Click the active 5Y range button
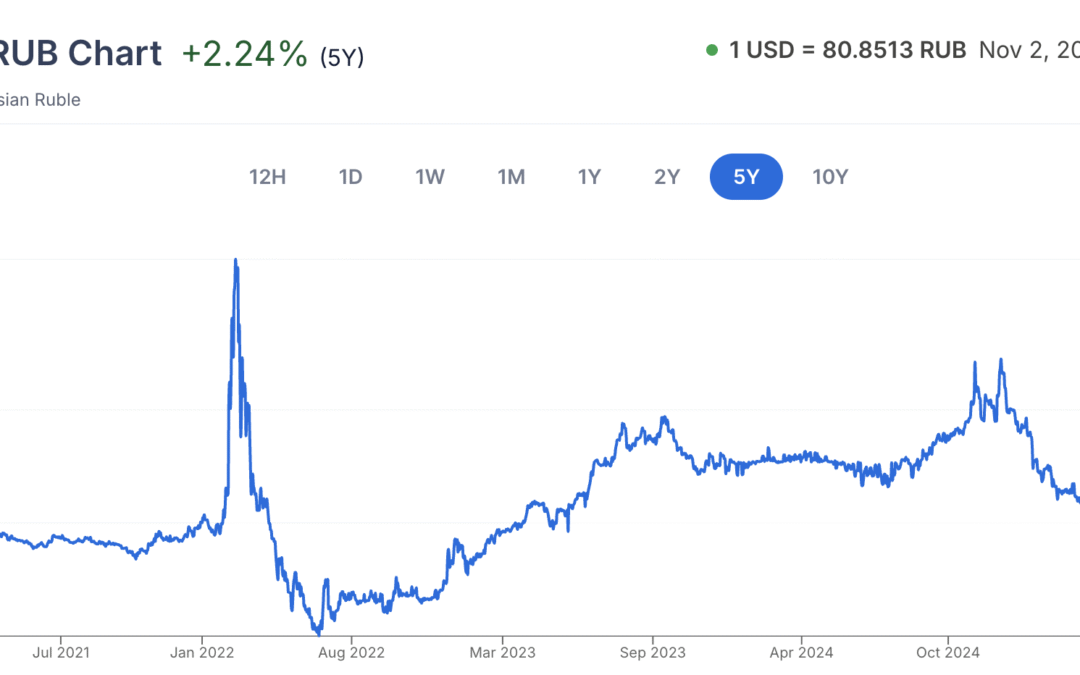The image size is (1080, 675). (746, 177)
